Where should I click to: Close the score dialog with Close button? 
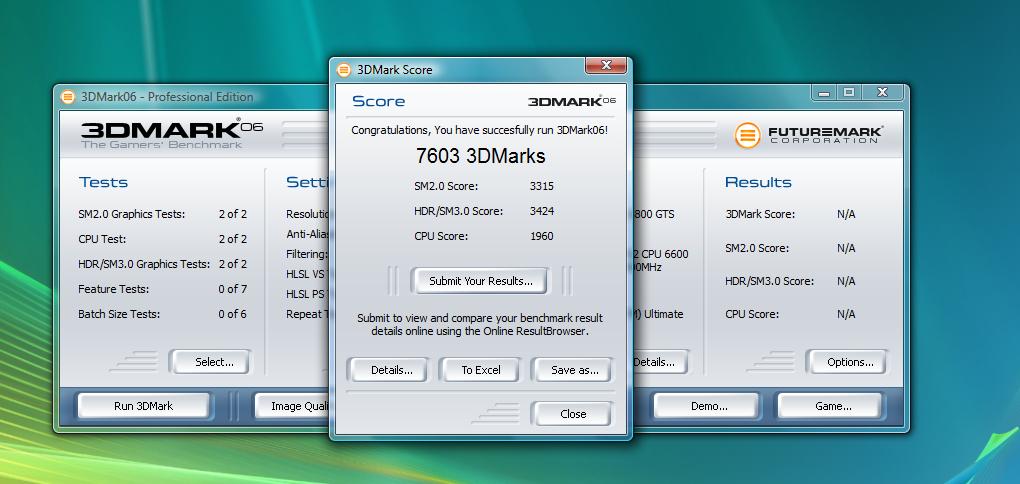click(x=573, y=414)
